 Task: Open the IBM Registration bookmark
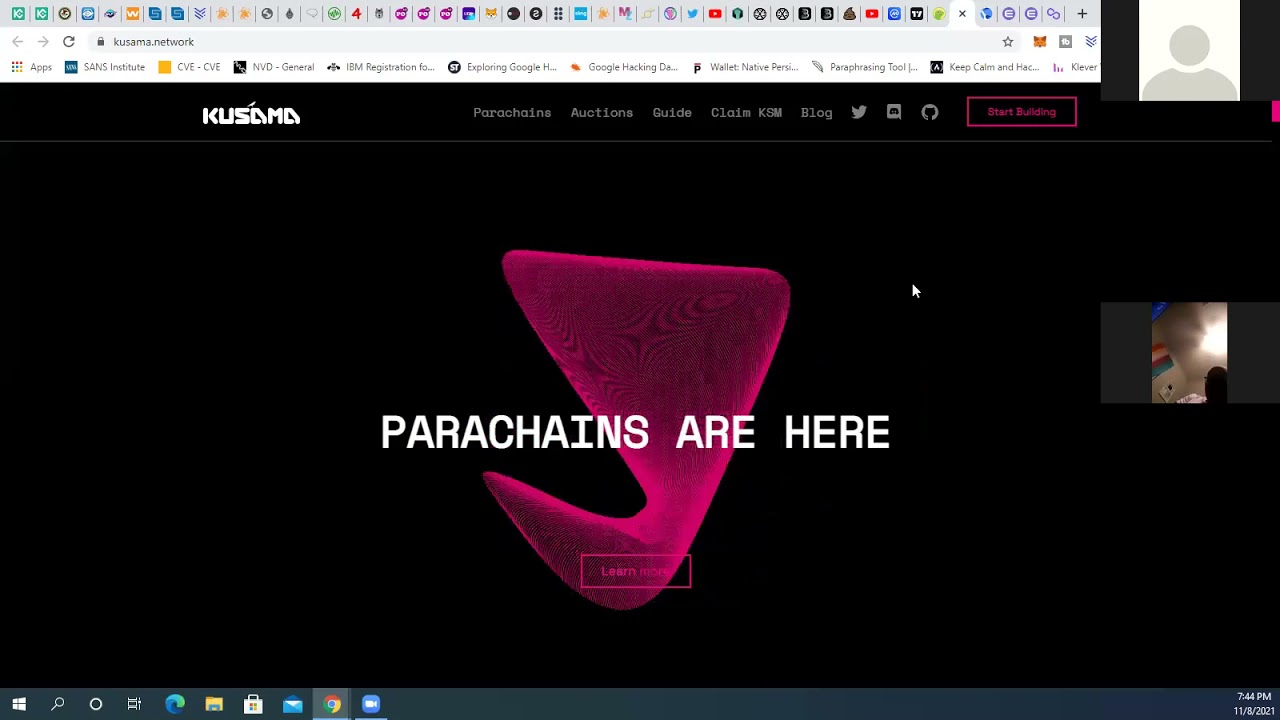click(381, 67)
